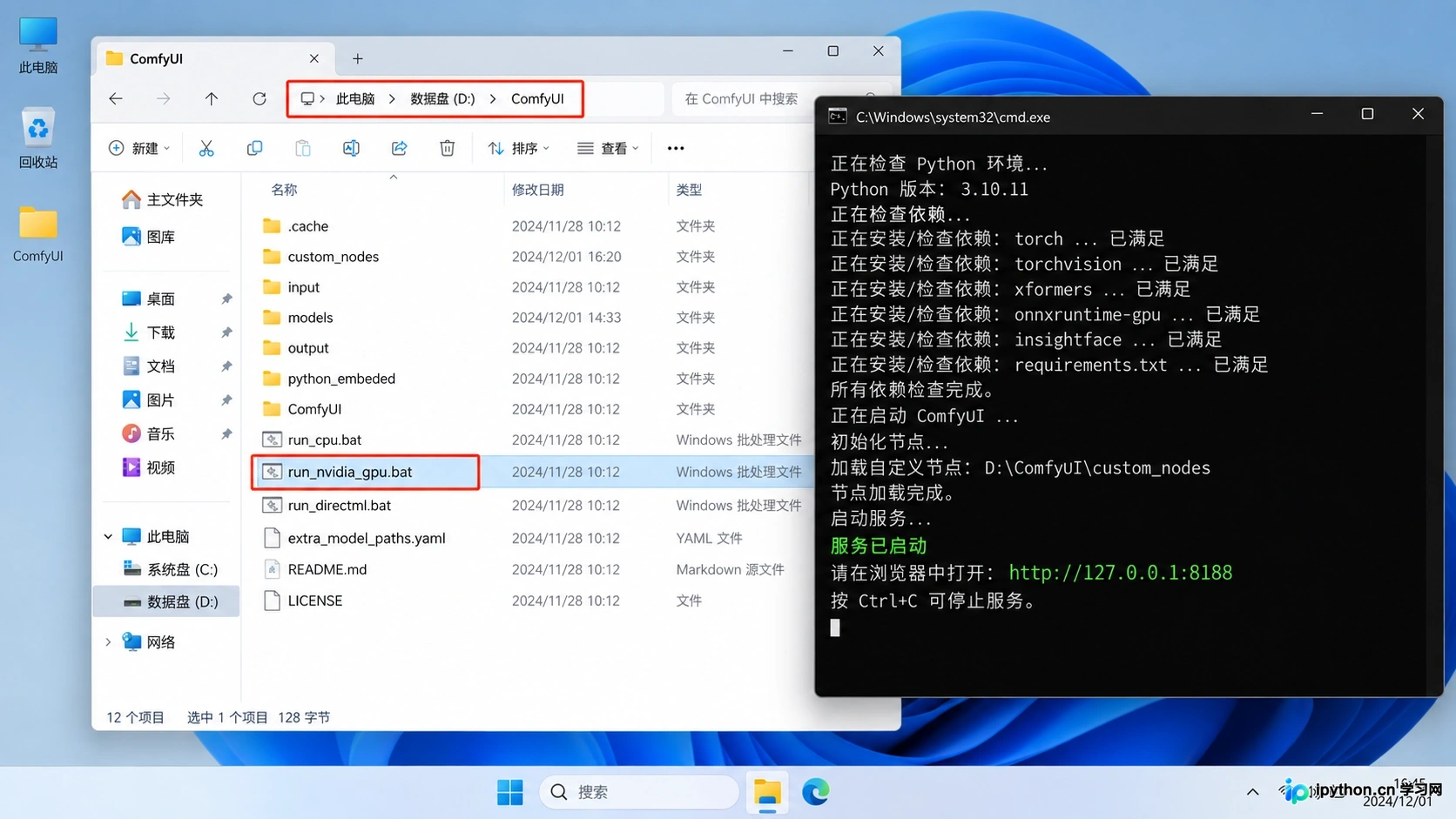Image resolution: width=1456 pixels, height=819 pixels.
Task: Close the ComfyUI explorer tab
Action: [313, 59]
